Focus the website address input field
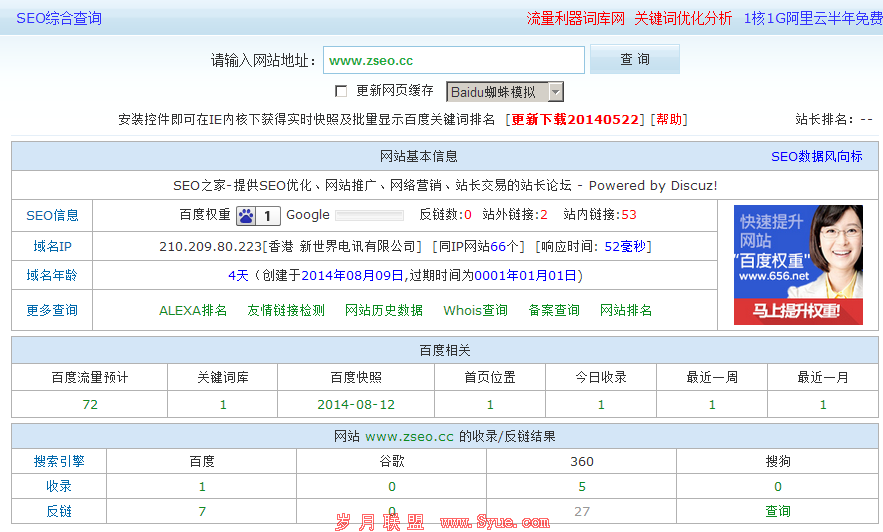The height and width of the screenshot is (532, 883). [453, 60]
